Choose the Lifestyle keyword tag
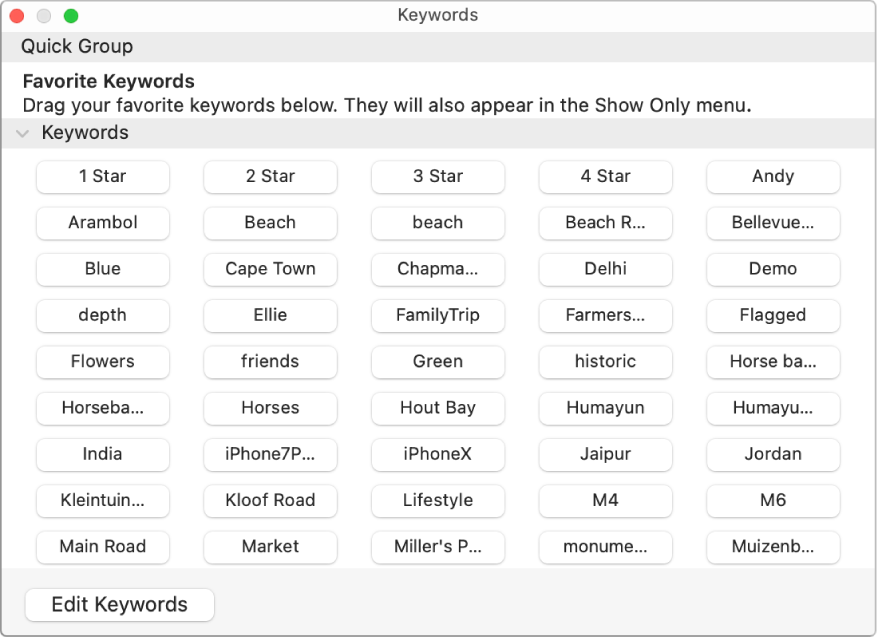 click(x=438, y=501)
